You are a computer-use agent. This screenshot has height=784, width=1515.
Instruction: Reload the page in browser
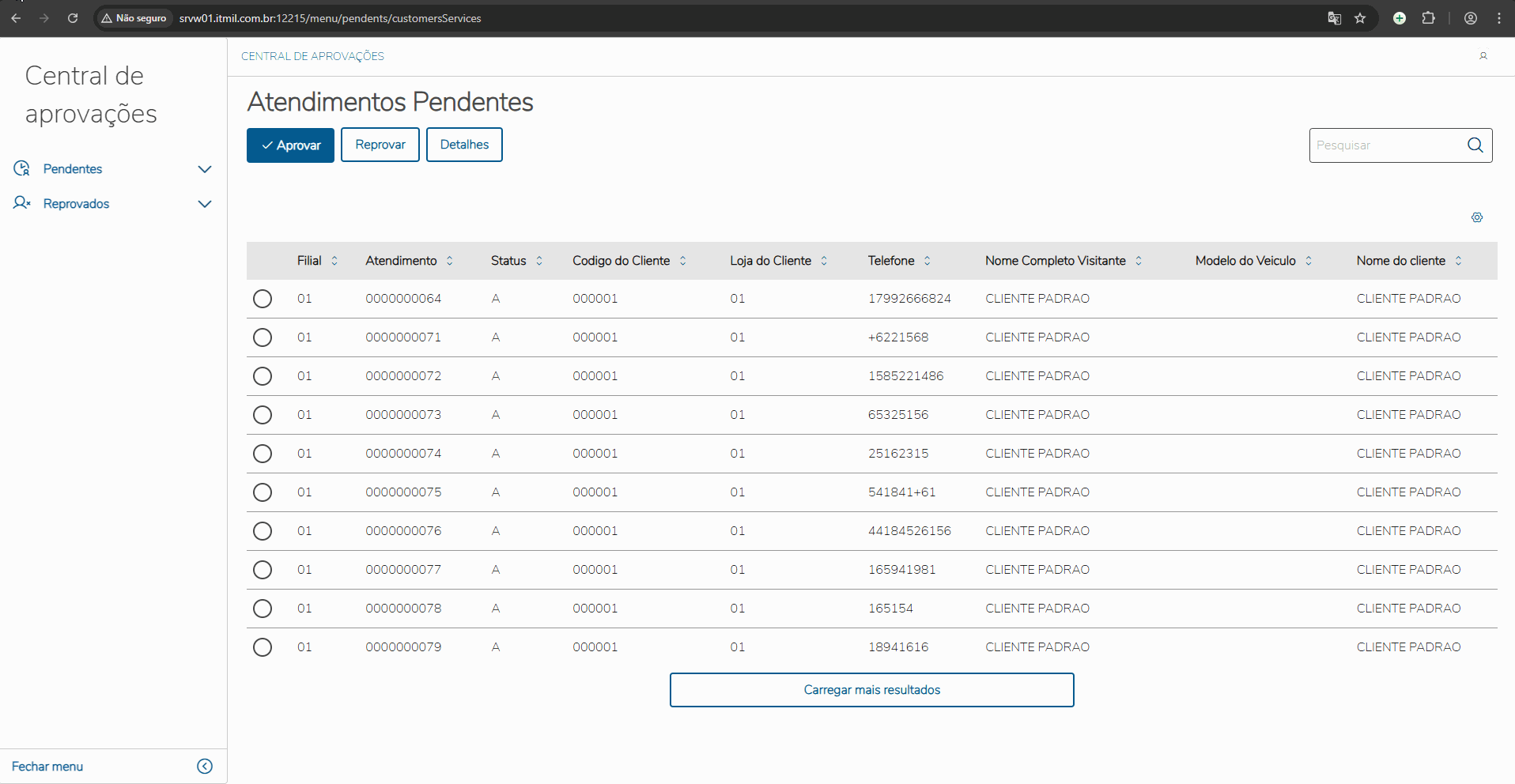(x=73, y=18)
